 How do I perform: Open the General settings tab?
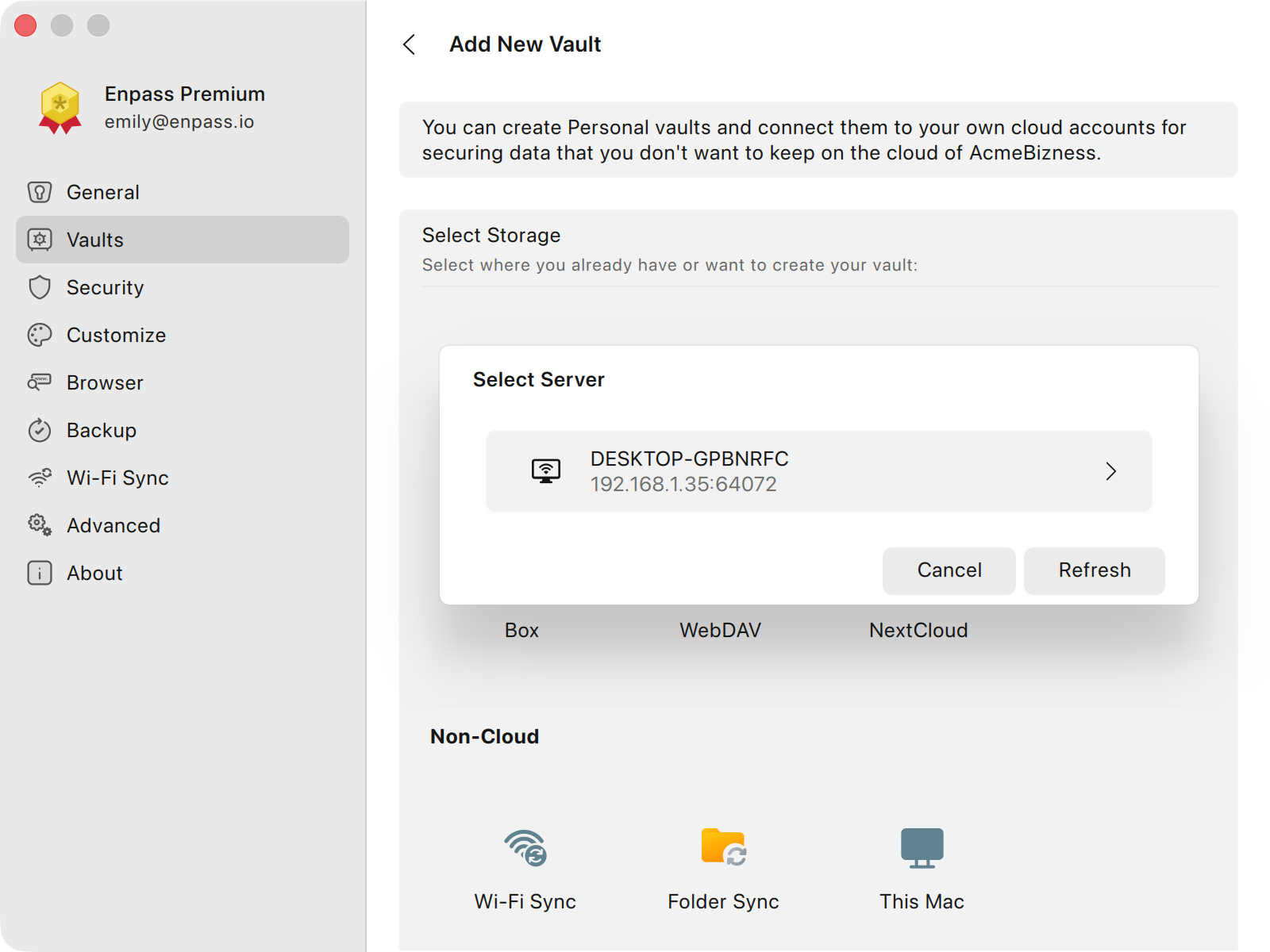click(183, 192)
